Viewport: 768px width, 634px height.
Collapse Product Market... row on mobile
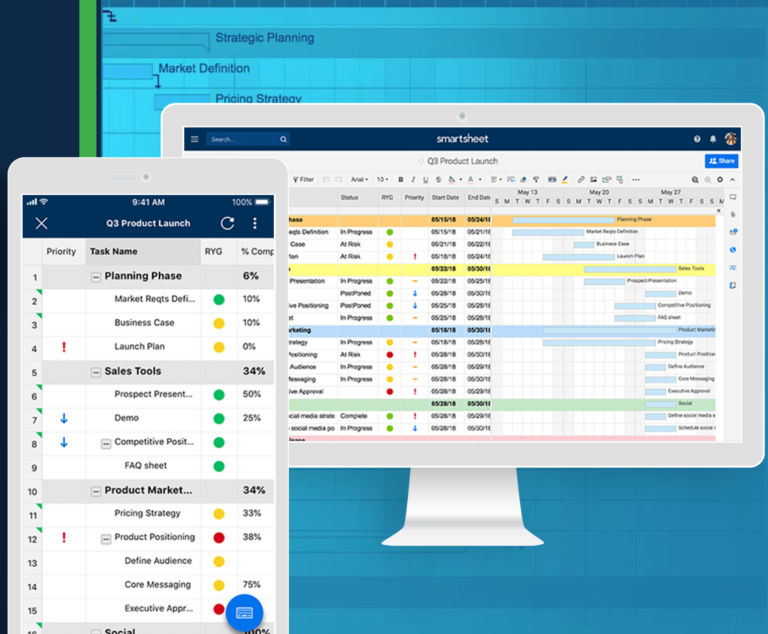96,491
